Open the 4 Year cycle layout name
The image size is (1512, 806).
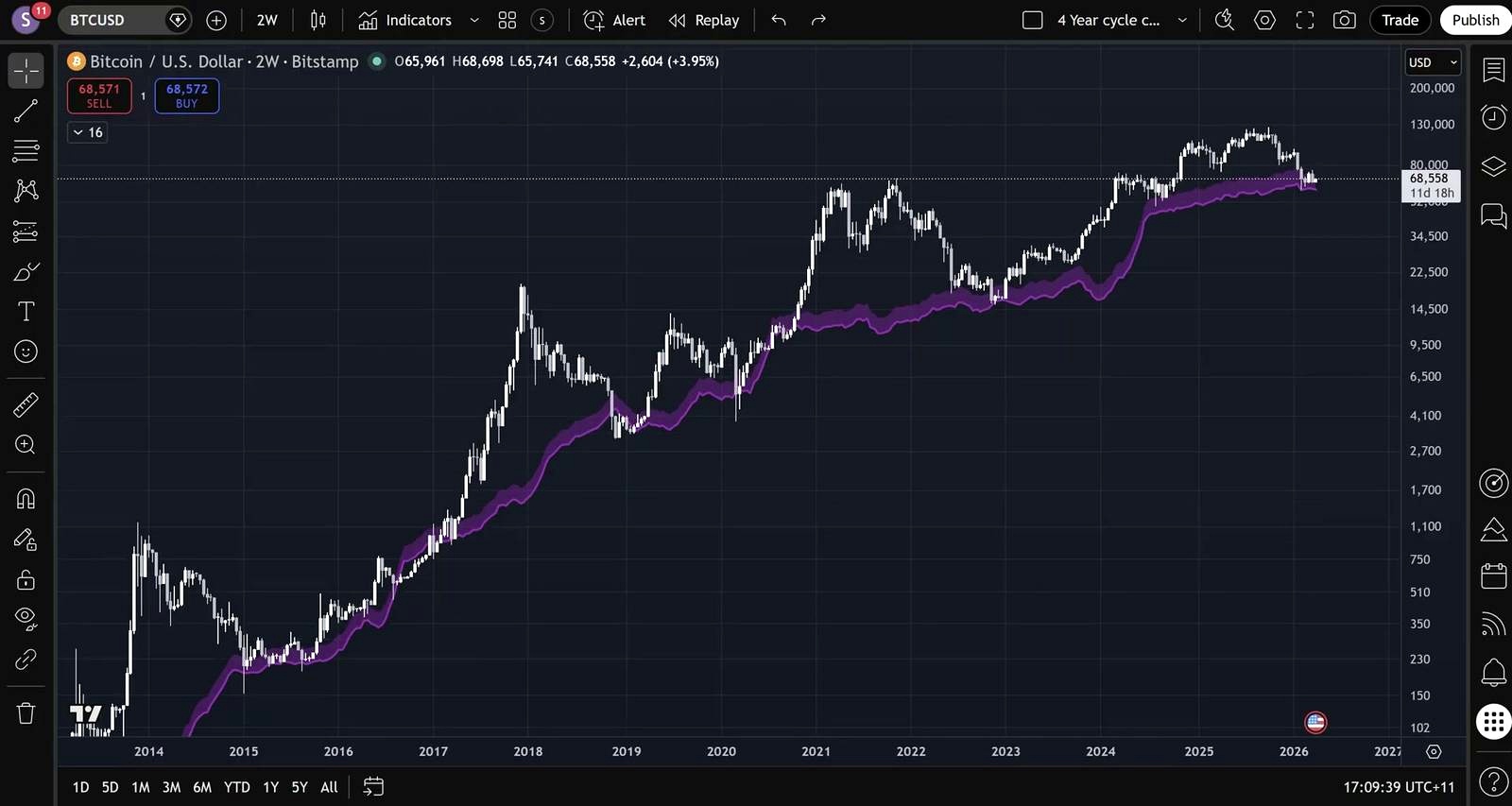click(x=1108, y=20)
